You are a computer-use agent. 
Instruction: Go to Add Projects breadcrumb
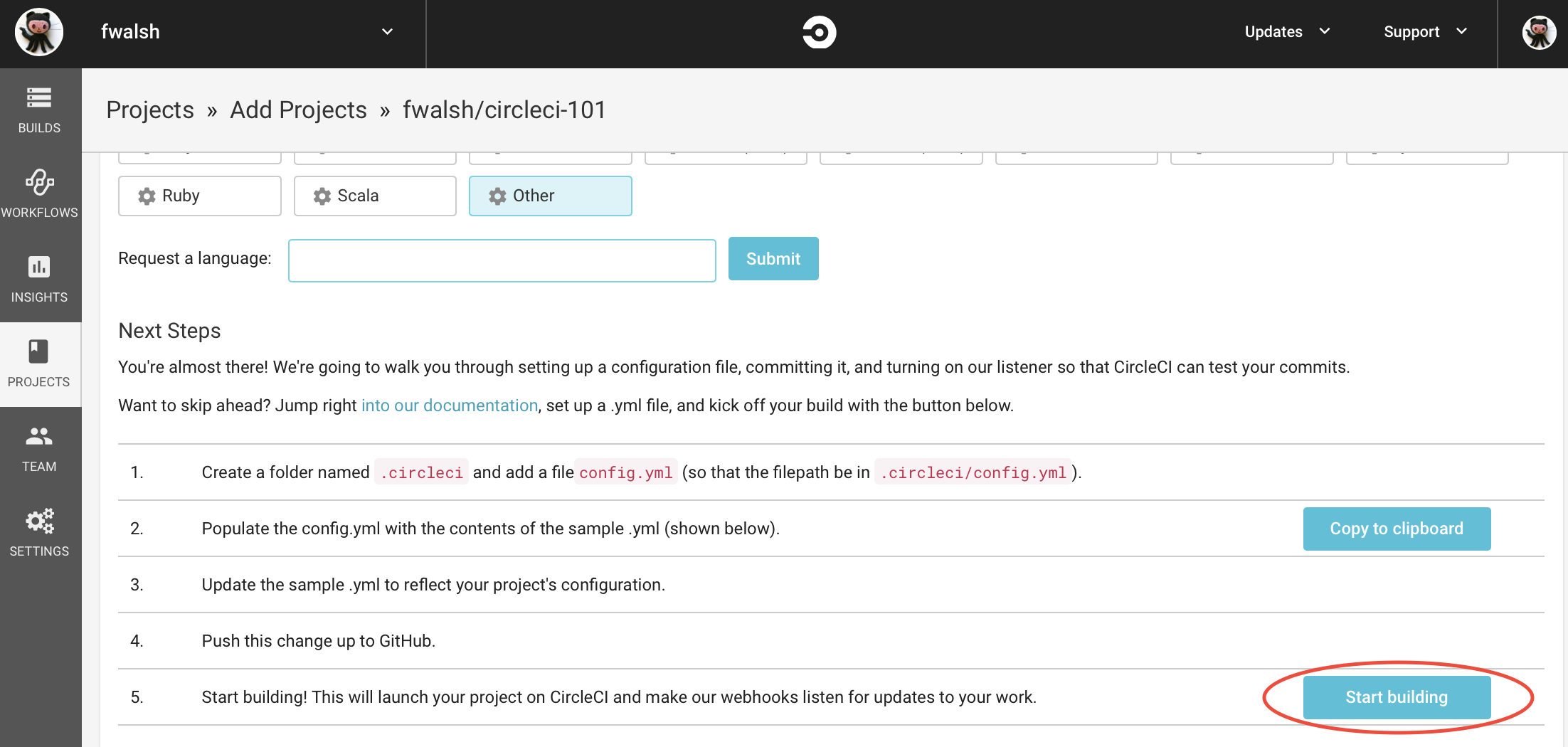298,110
